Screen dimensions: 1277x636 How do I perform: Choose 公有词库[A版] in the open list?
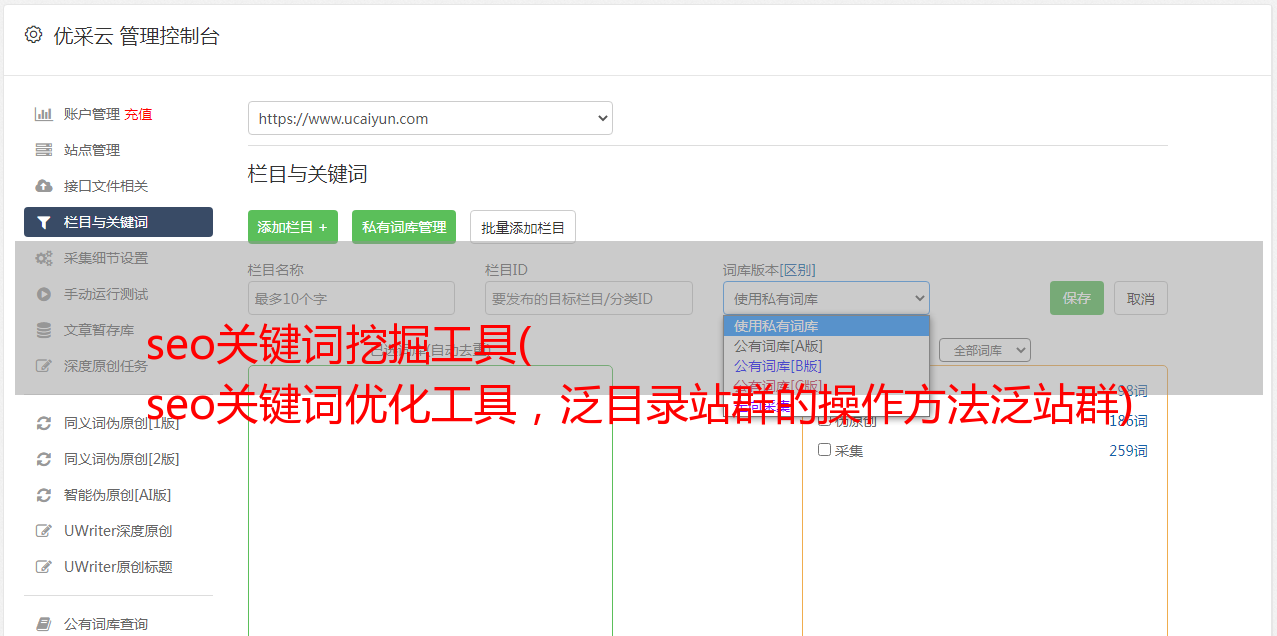(x=777, y=346)
